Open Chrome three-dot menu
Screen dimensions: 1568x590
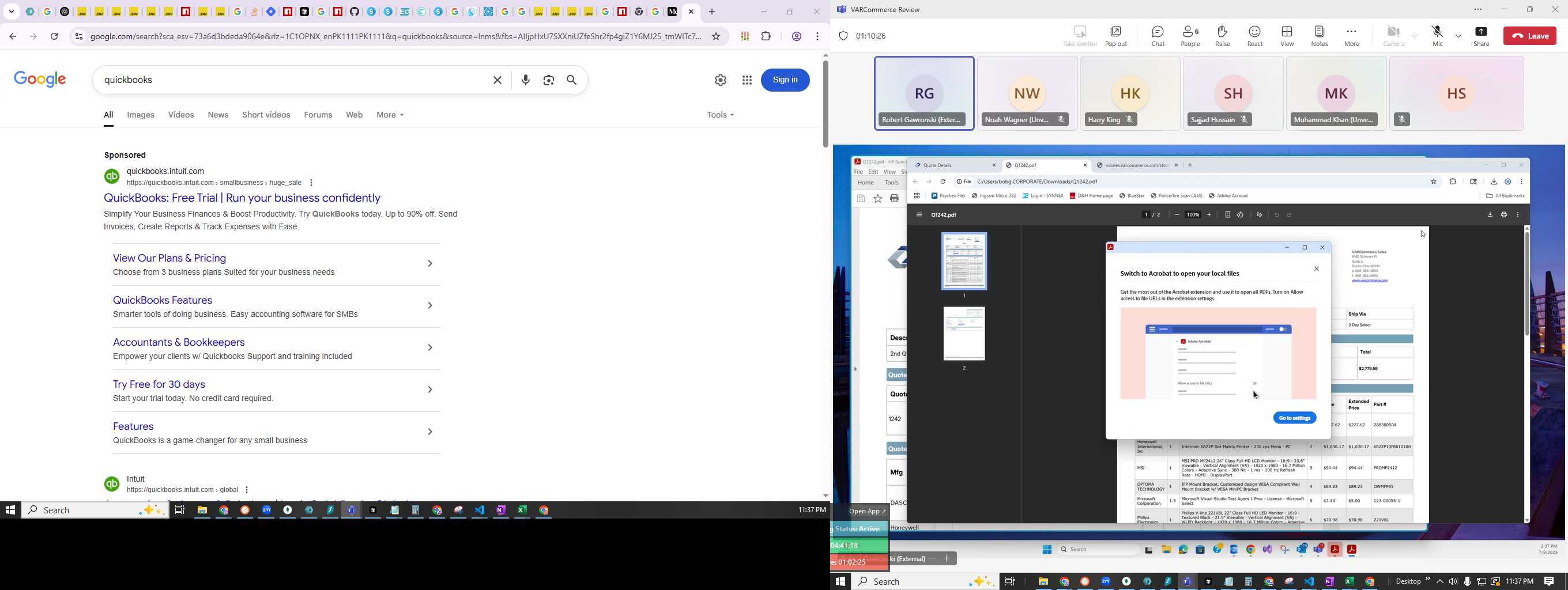coord(817,36)
